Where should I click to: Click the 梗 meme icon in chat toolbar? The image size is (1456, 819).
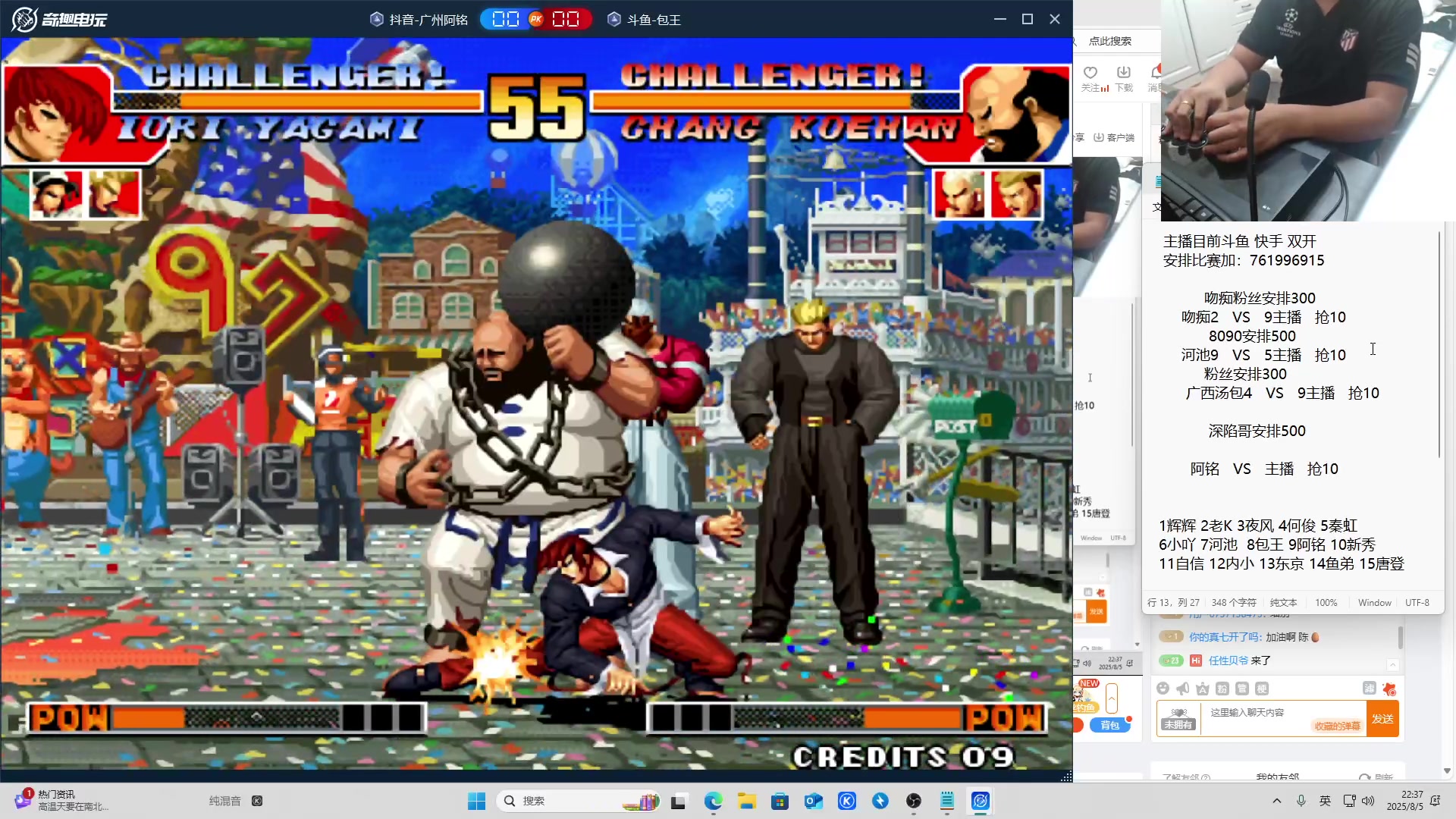click(x=1262, y=689)
